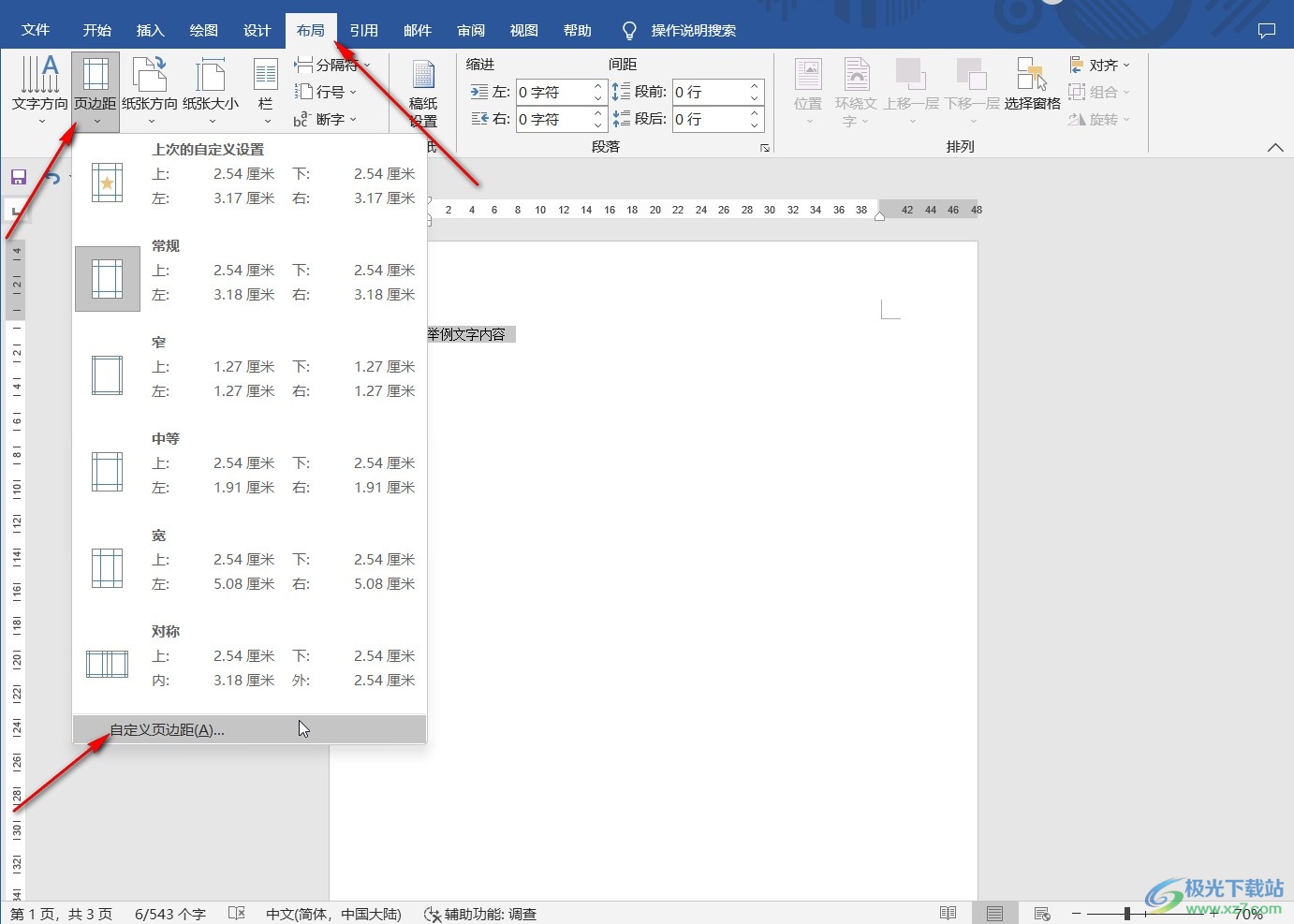
Task: Open the Comments icon at top right
Action: (x=1267, y=30)
